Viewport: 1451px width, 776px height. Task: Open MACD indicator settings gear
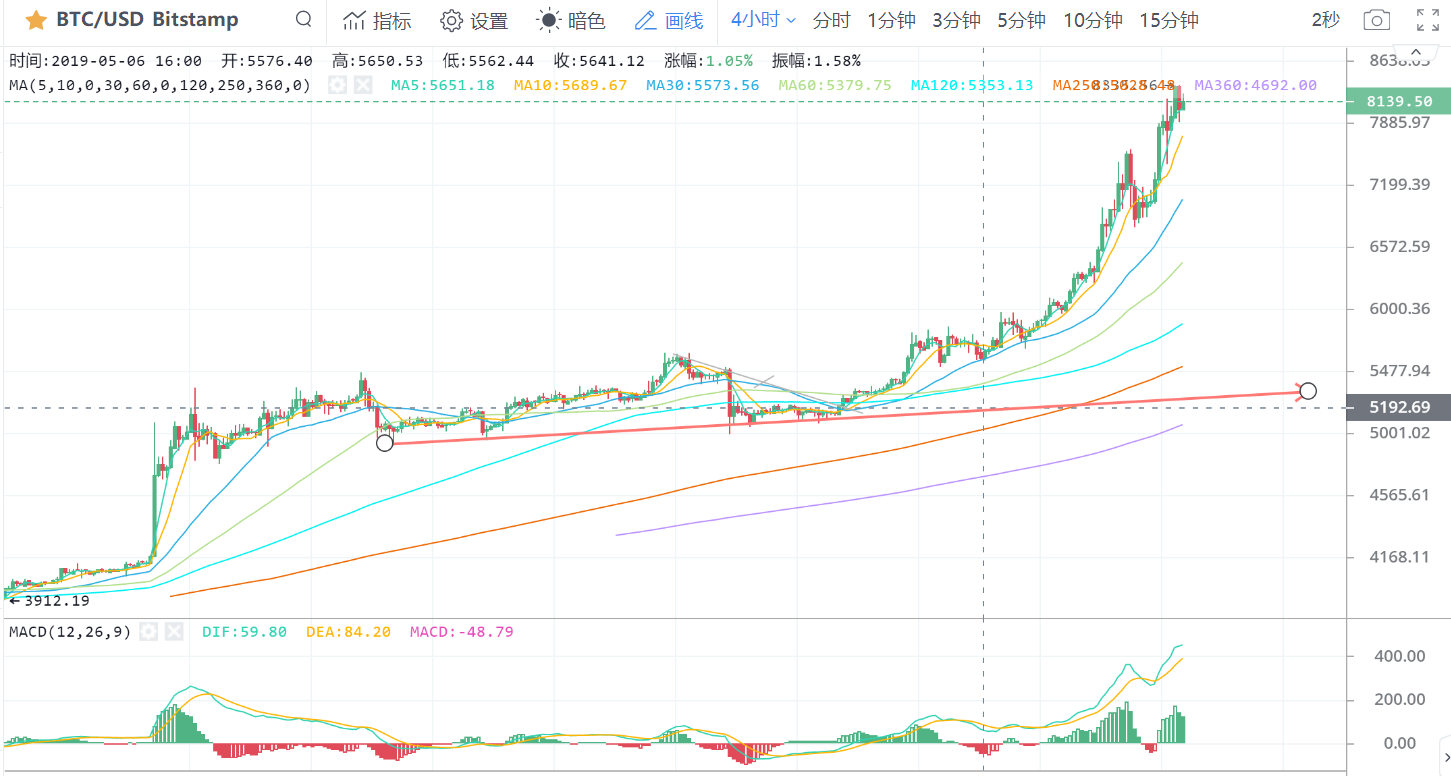coord(149,632)
